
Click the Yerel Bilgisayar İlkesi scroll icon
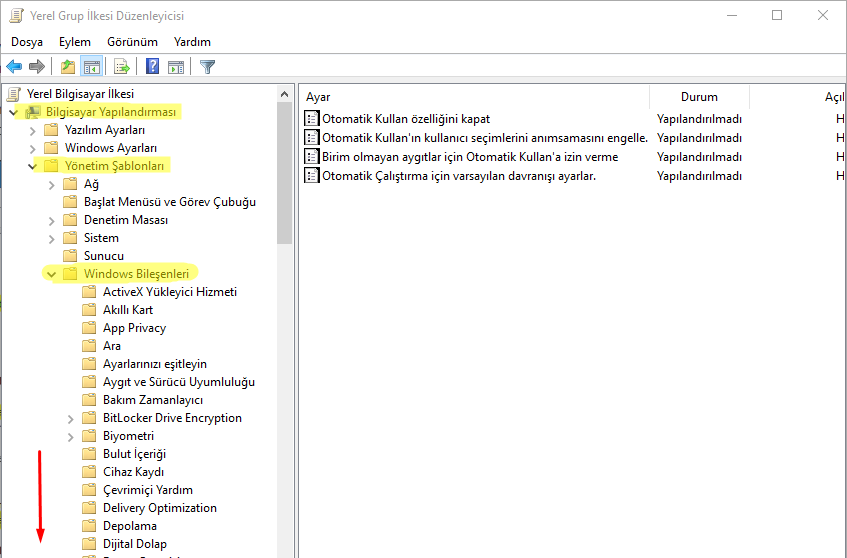[14, 94]
